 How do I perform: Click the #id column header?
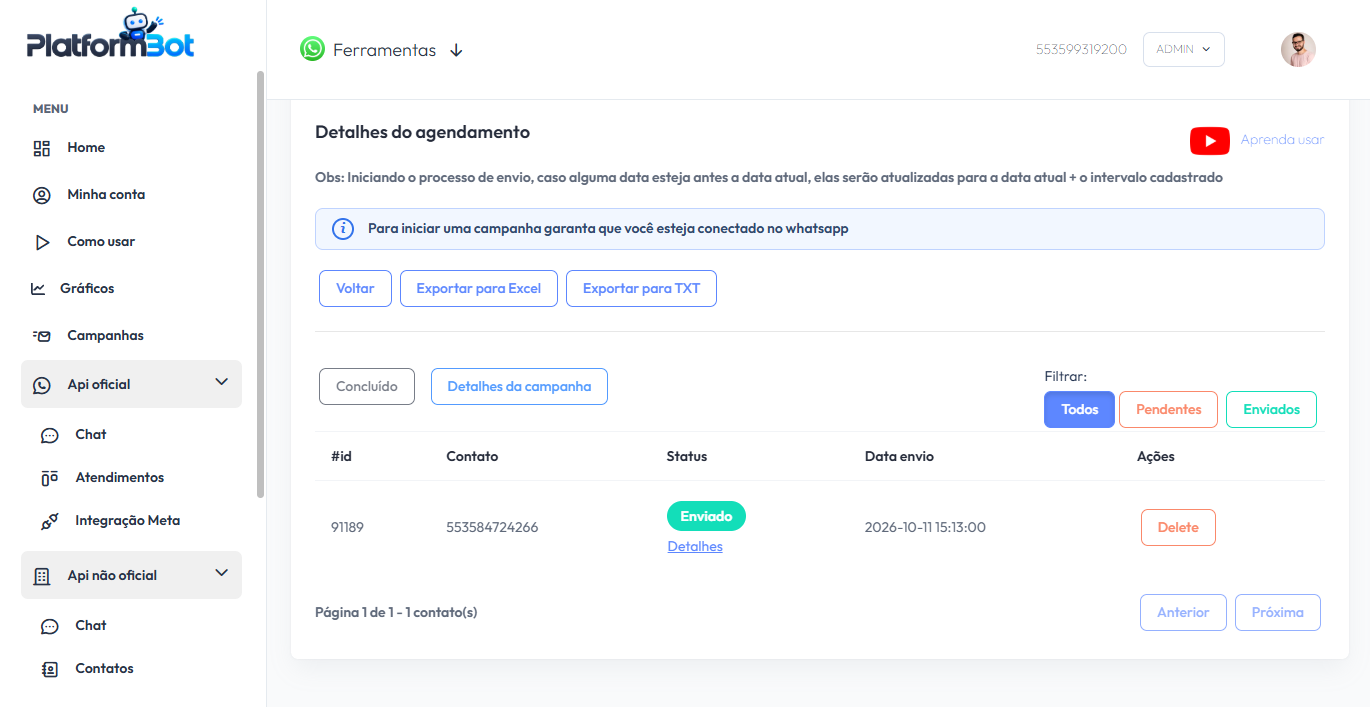click(341, 456)
